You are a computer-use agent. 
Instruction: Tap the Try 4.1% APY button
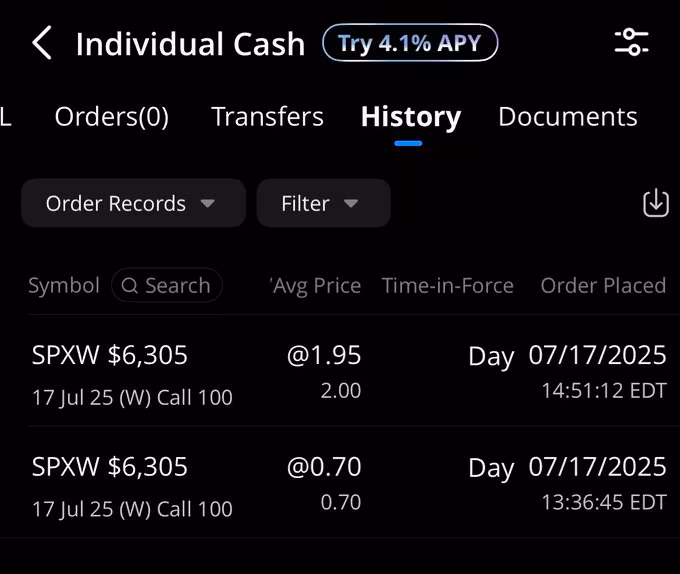pos(410,43)
